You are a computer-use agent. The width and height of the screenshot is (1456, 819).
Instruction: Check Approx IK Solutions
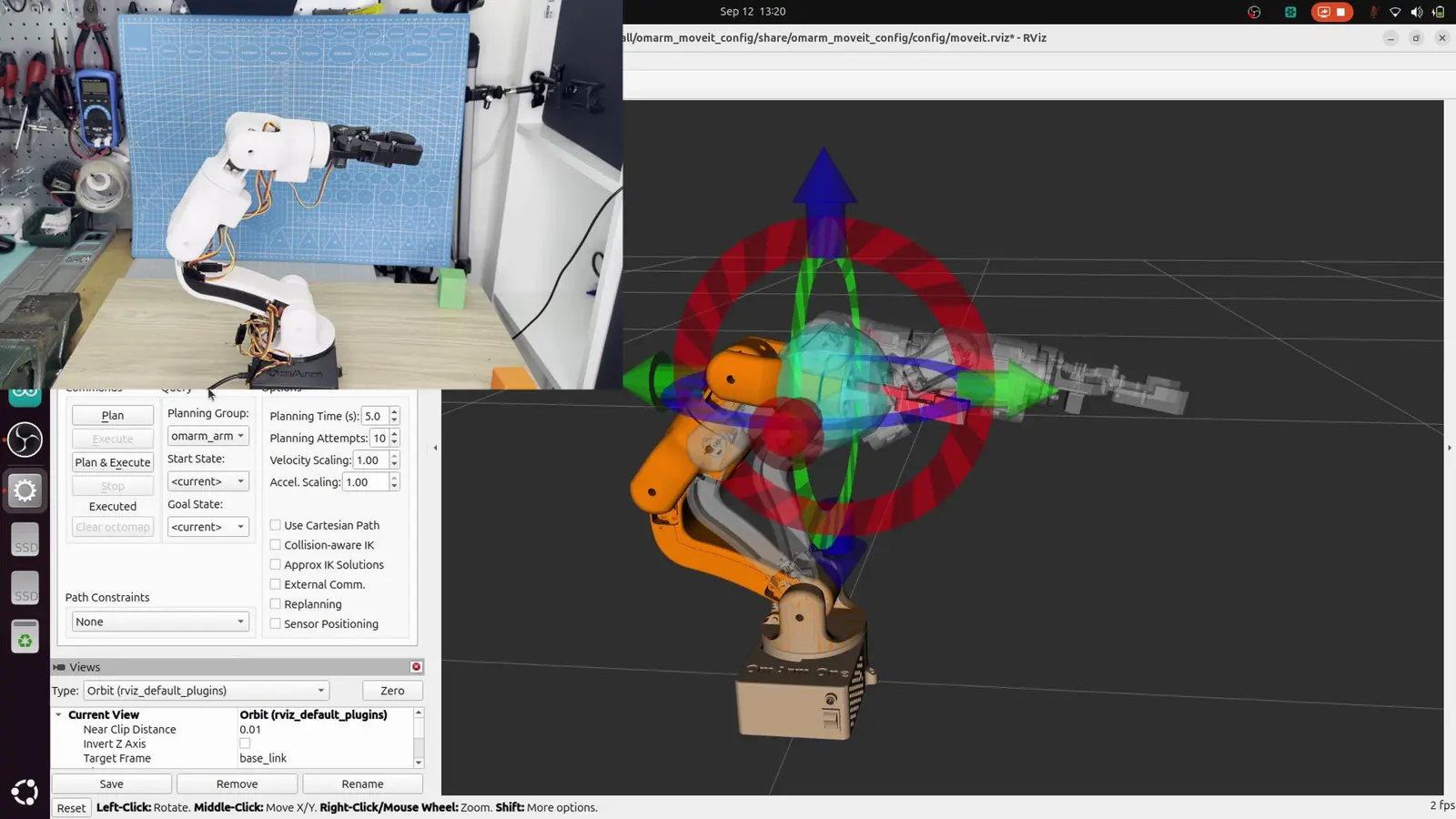[x=275, y=564]
